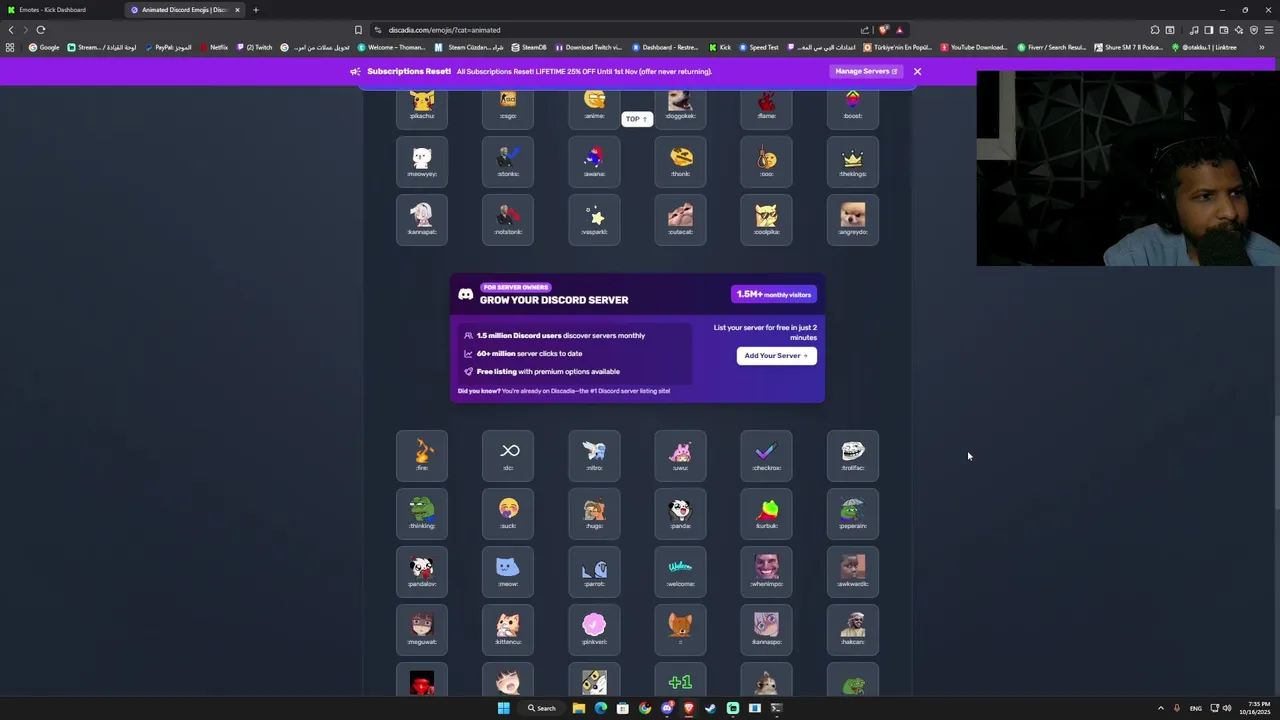
Task: Pick the :awkwardk: emoji
Action: (x=852, y=572)
